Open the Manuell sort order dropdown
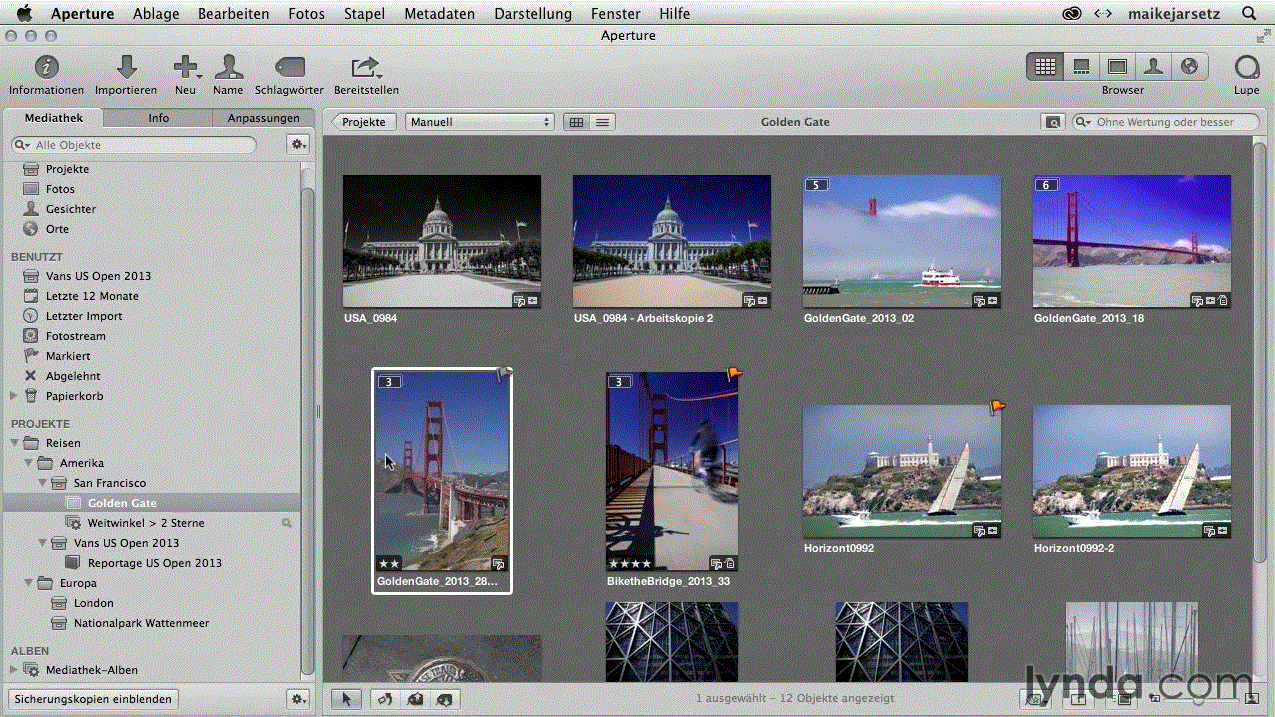The height and width of the screenshot is (717, 1275). tap(480, 122)
